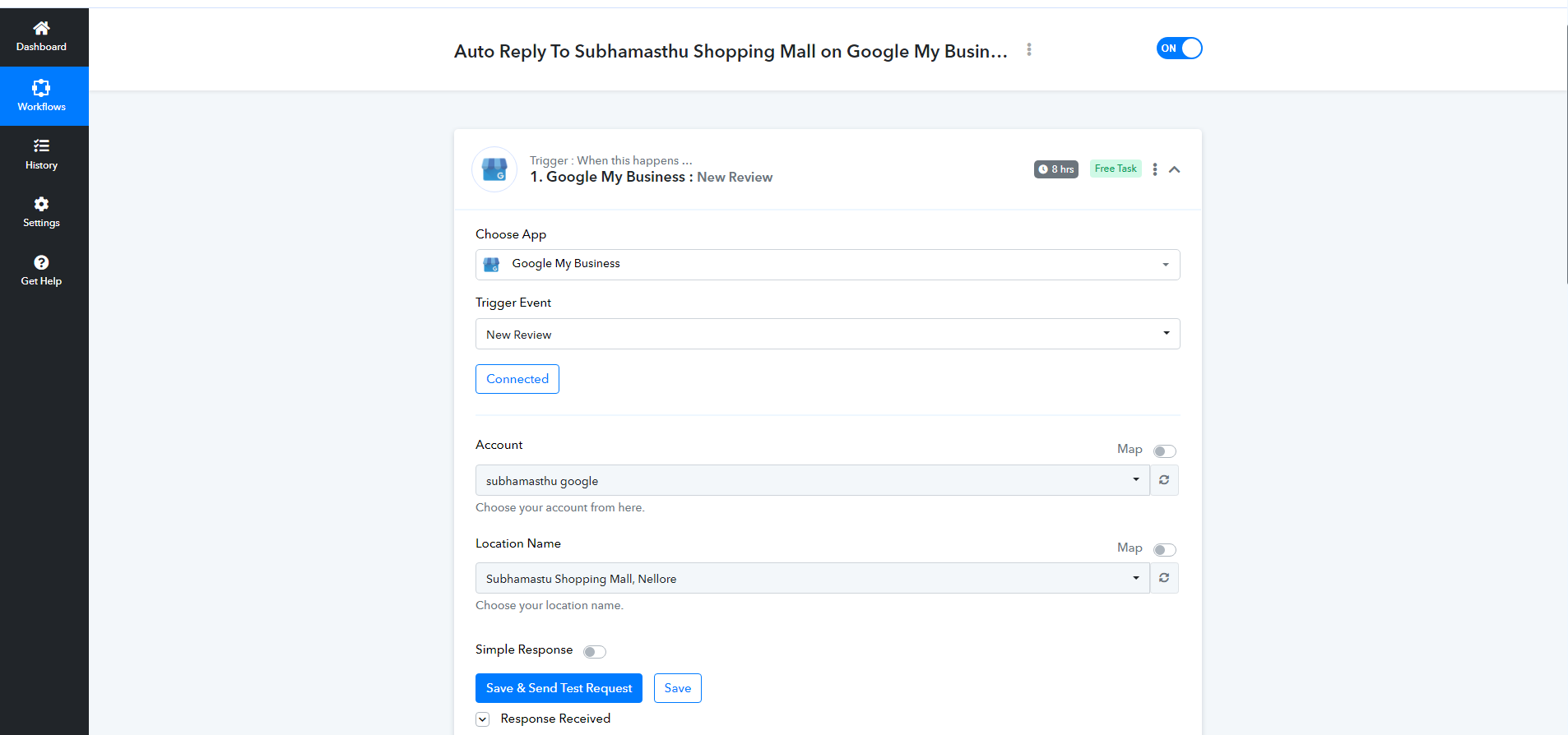This screenshot has width=1568, height=735.
Task: Click the Save button
Action: pyautogui.click(x=678, y=688)
